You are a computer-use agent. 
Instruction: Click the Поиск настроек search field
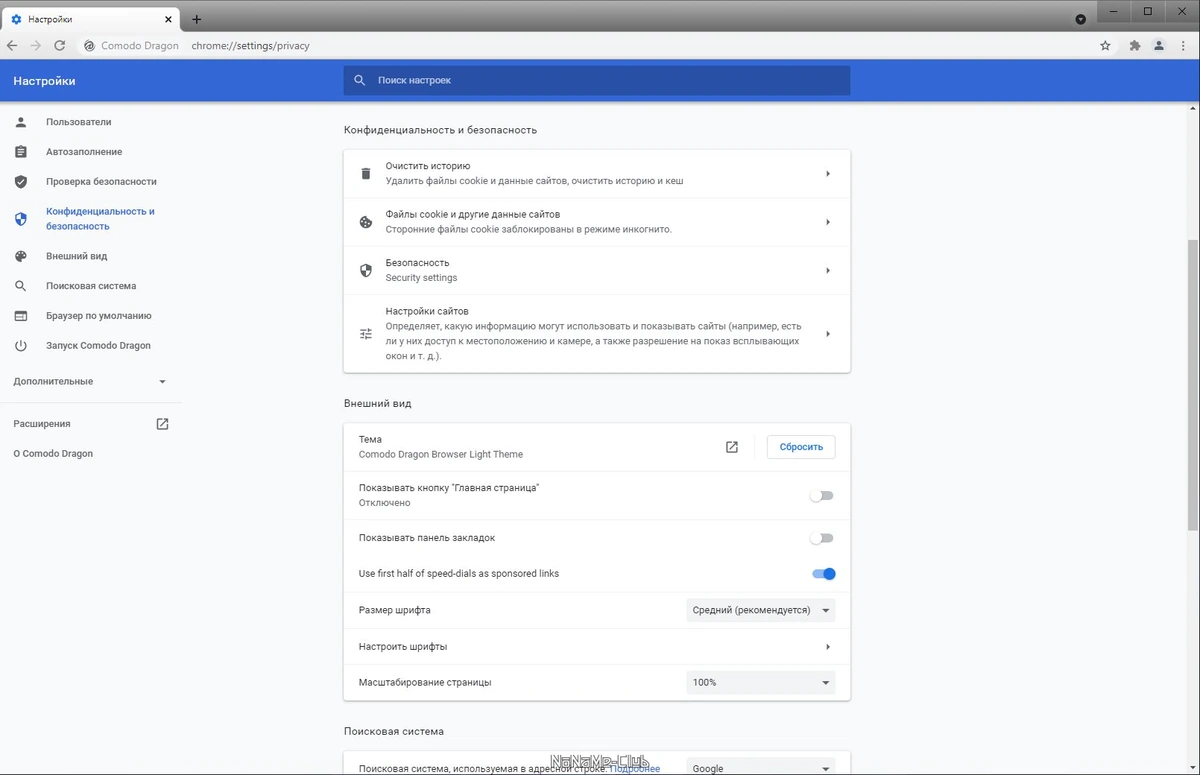pos(597,80)
